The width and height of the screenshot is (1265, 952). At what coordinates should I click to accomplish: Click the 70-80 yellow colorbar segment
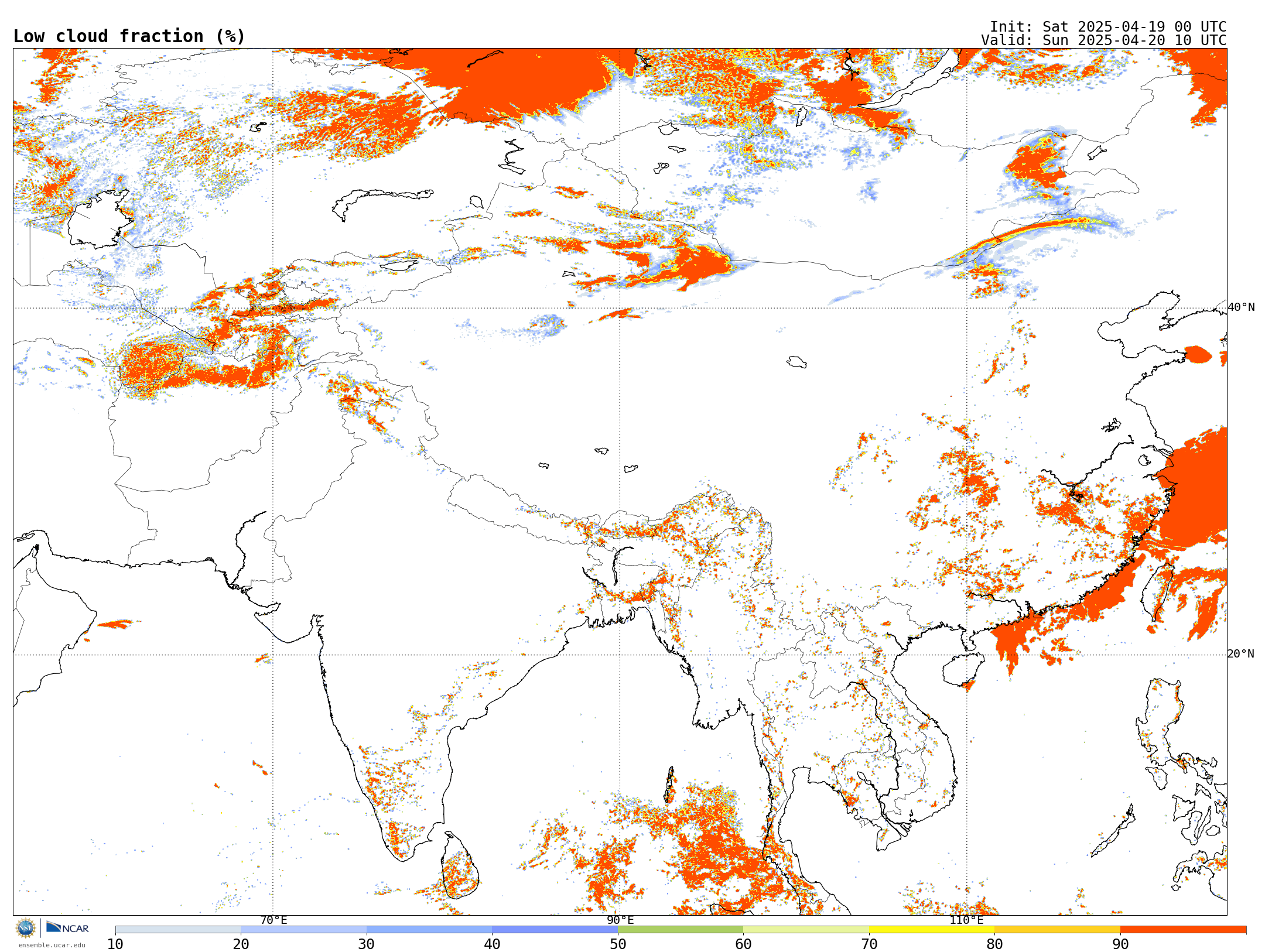932,930
